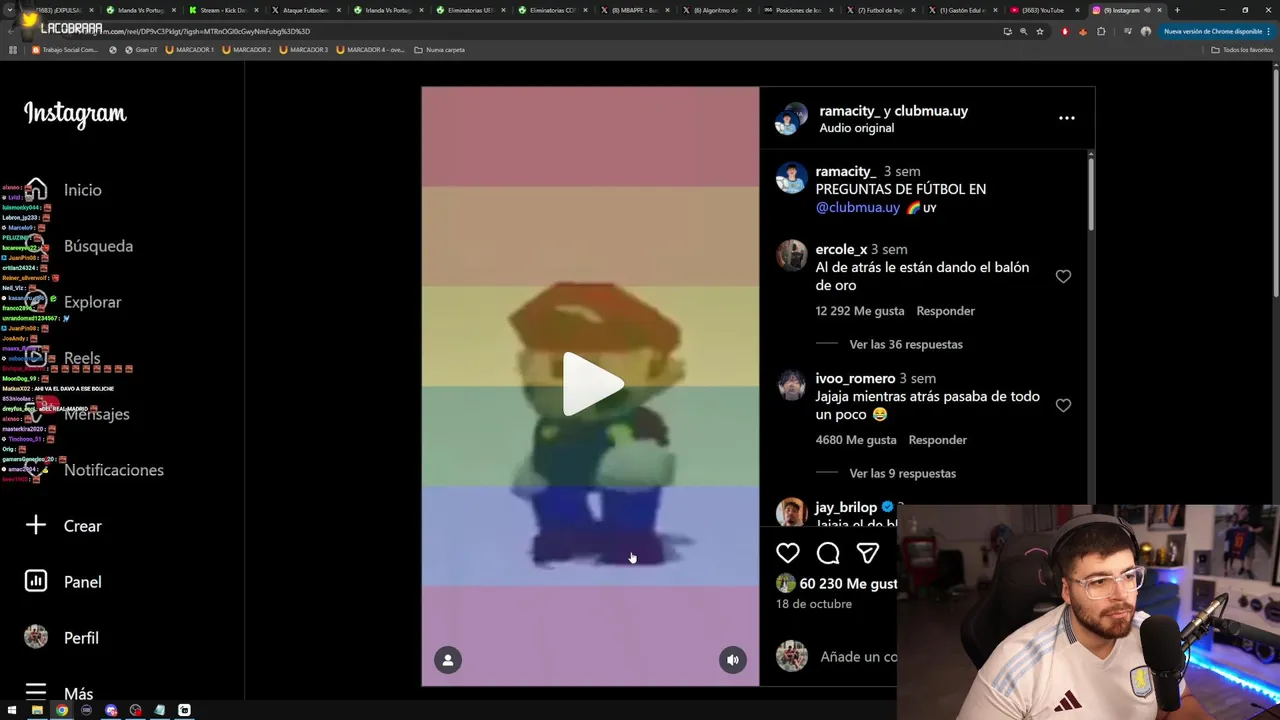Image resolution: width=1280 pixels, height=720 pixels.
Task: Like the reel with the heart icon
Action: [x=788, y=553]
